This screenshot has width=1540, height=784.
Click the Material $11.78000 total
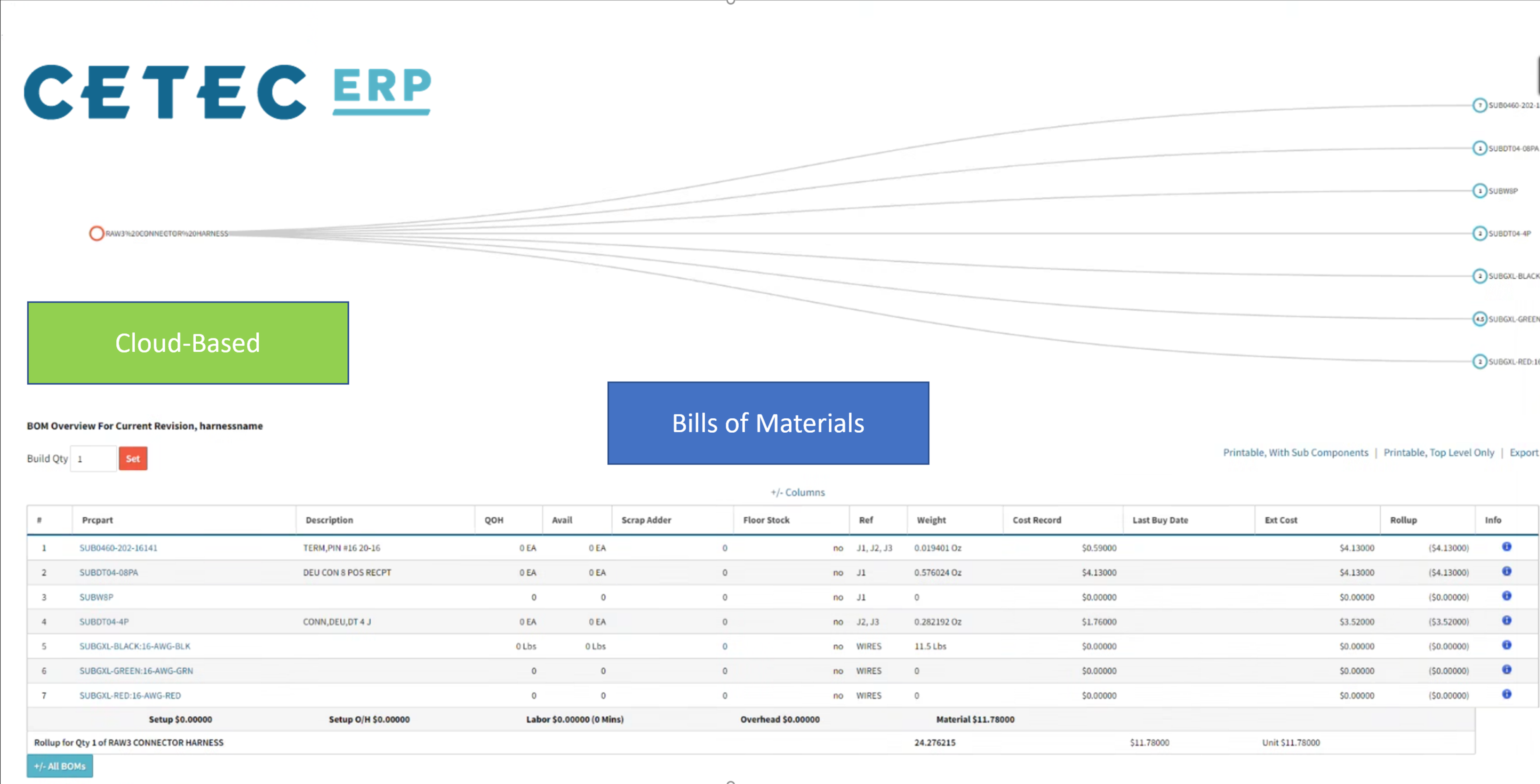[x=975, y=719]
